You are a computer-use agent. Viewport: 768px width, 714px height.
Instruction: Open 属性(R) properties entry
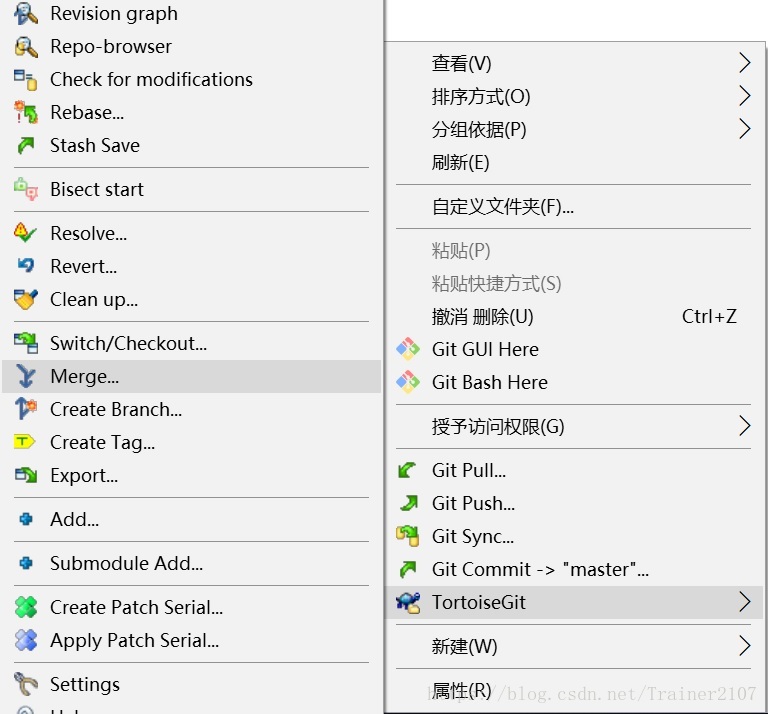[574, 690]
